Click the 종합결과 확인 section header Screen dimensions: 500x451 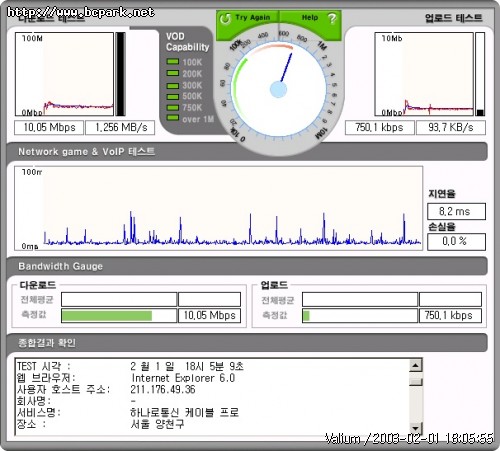click(x=247, y=343)
